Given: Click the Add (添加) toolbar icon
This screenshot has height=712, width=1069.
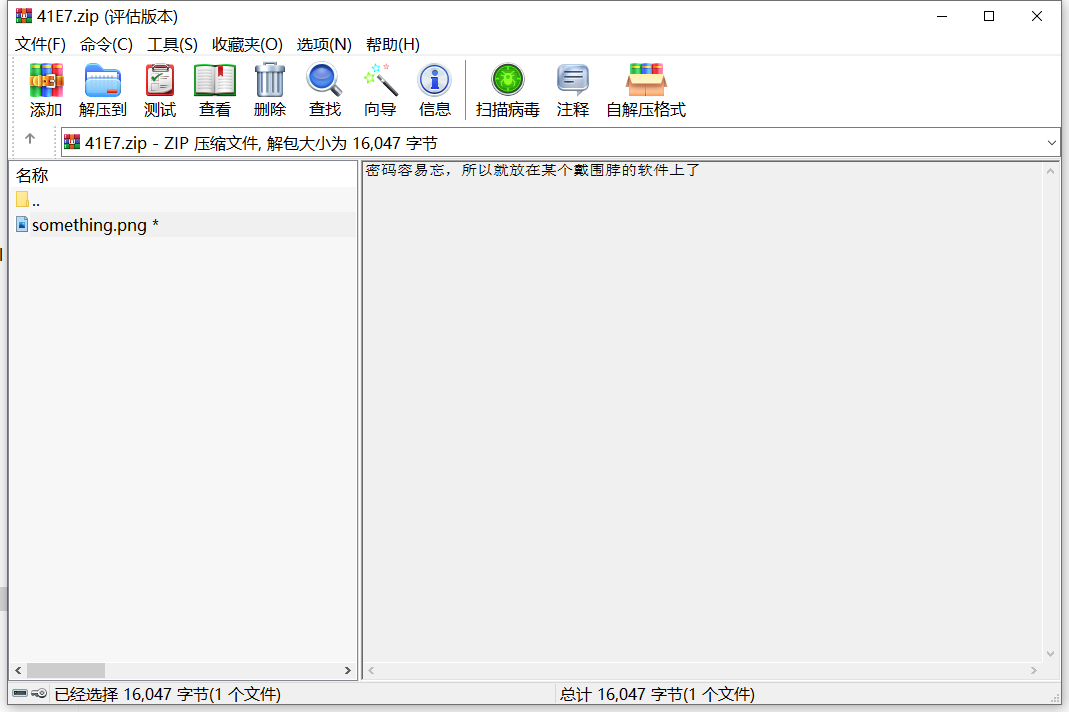Looking at the screenshot, I should point(46,80).
